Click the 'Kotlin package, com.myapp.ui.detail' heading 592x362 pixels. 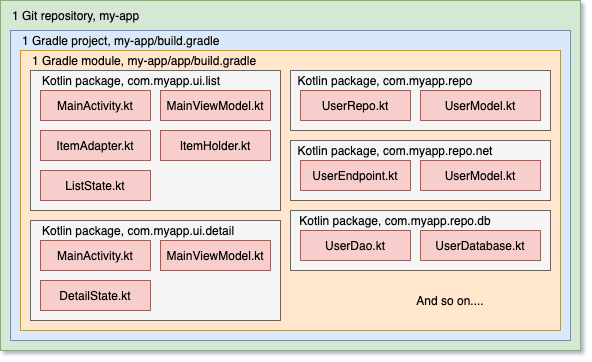click(x=138, y=231)
